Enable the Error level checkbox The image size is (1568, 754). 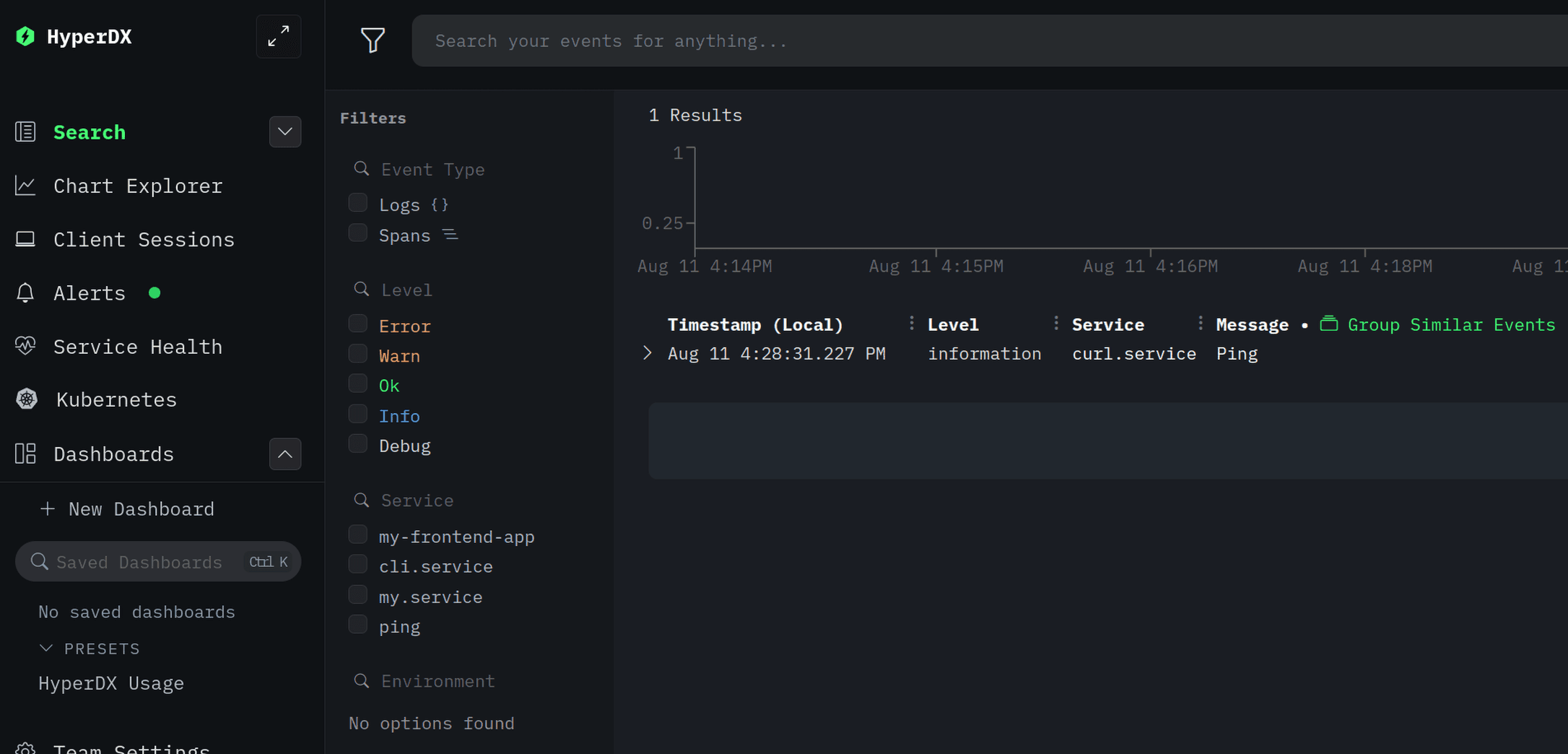pos(358,324)
